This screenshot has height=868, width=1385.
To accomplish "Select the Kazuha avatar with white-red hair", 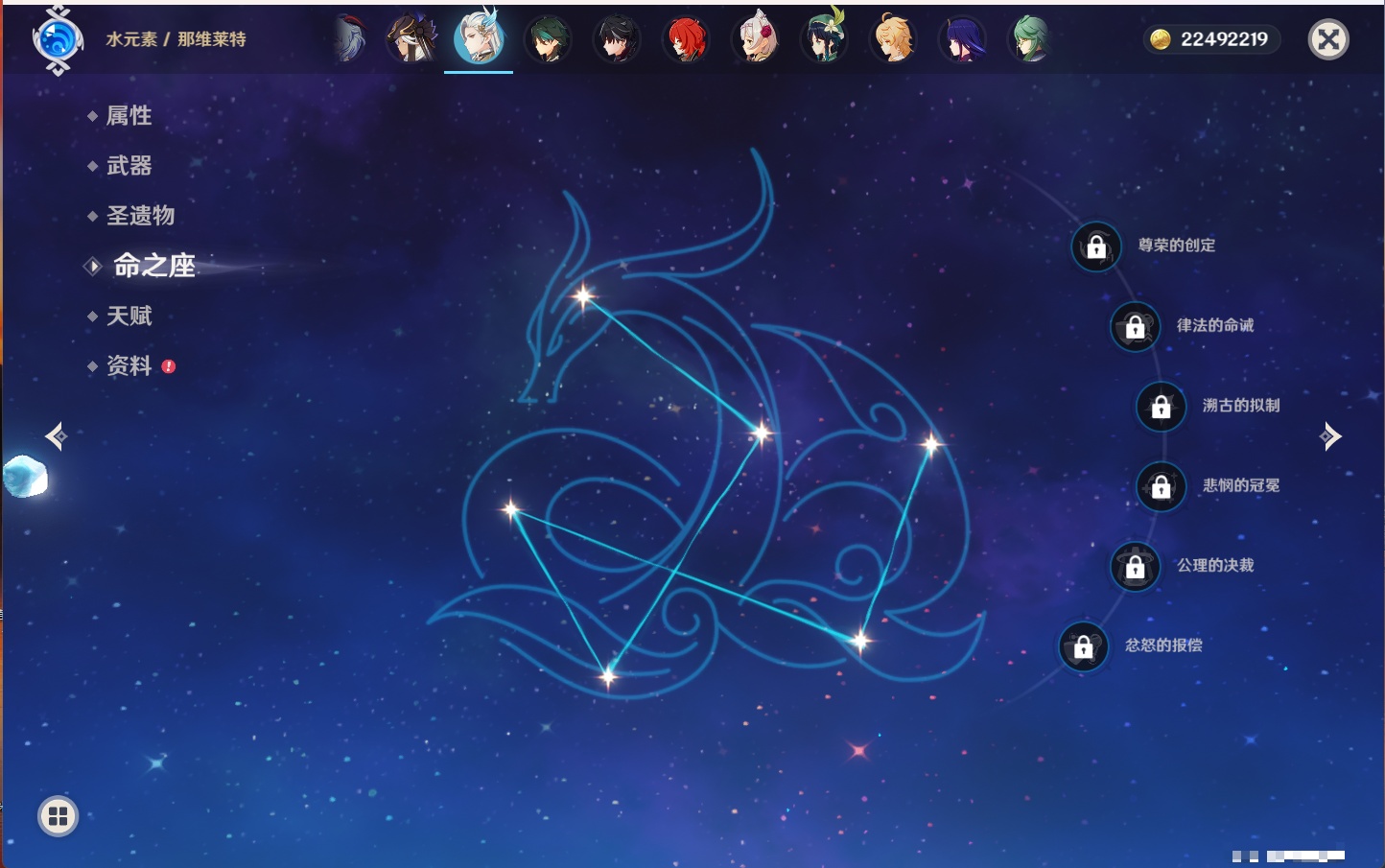I will [x=351, y=39].
